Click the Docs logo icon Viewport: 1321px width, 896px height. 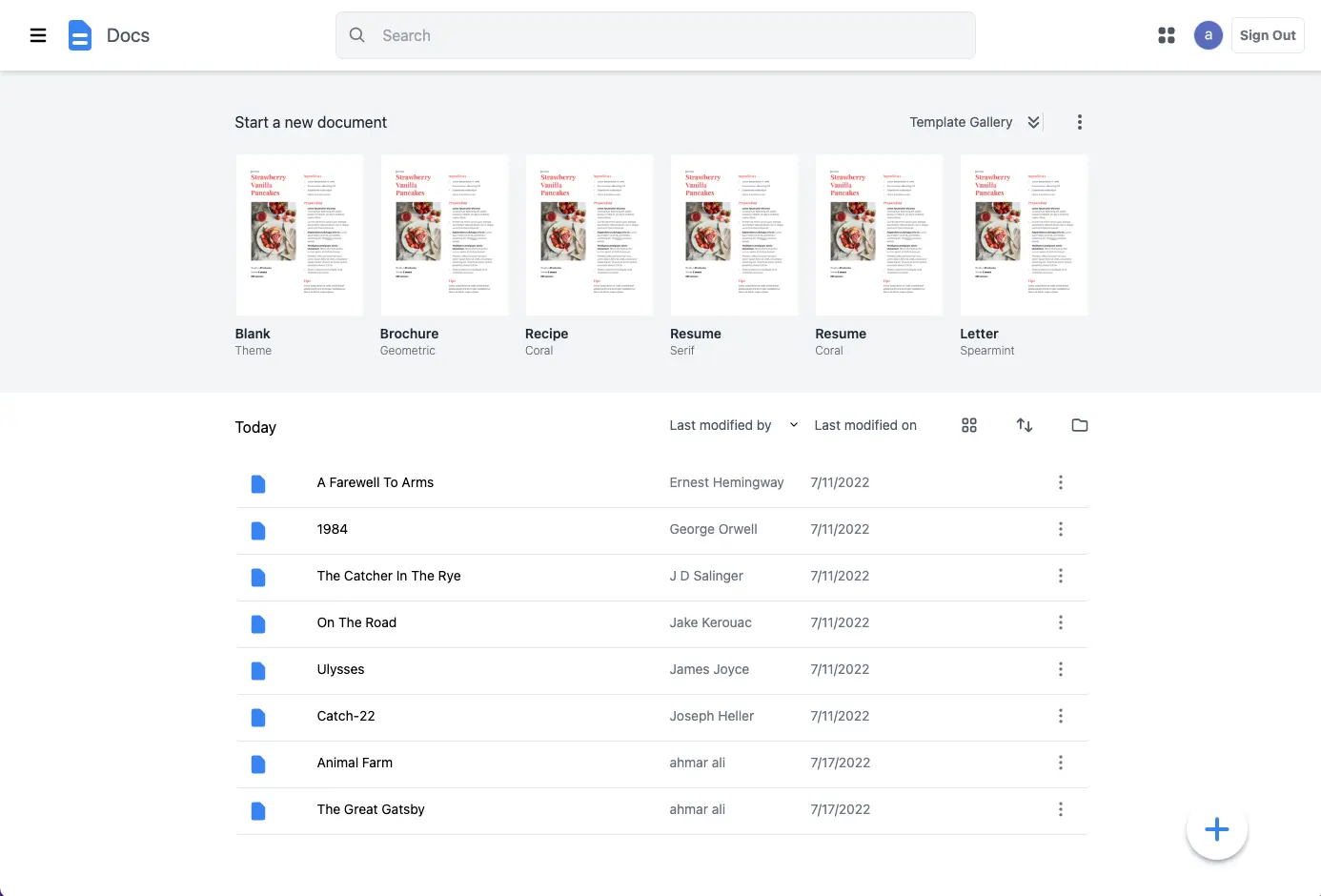[x=80, y=35]
